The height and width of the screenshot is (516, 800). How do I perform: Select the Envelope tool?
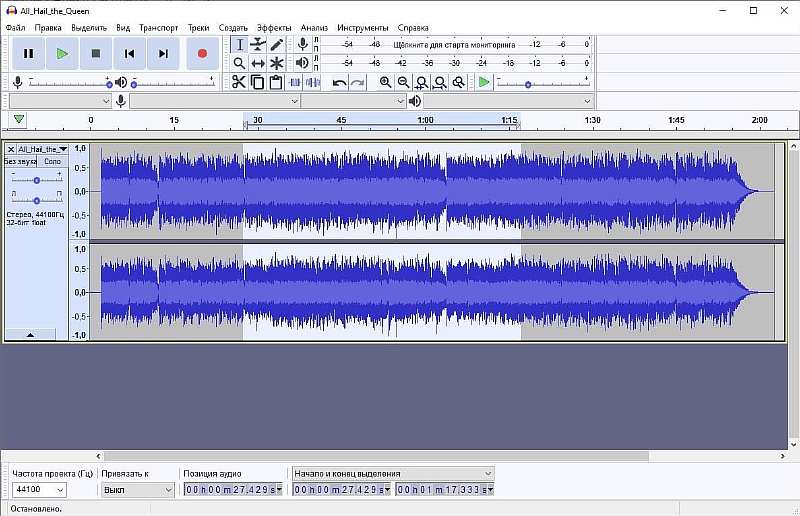[x=258, y=44]
